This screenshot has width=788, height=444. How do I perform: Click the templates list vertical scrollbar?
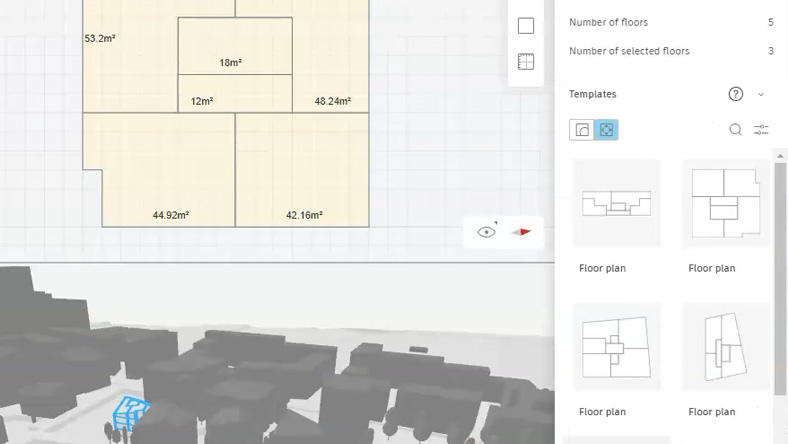780,279
